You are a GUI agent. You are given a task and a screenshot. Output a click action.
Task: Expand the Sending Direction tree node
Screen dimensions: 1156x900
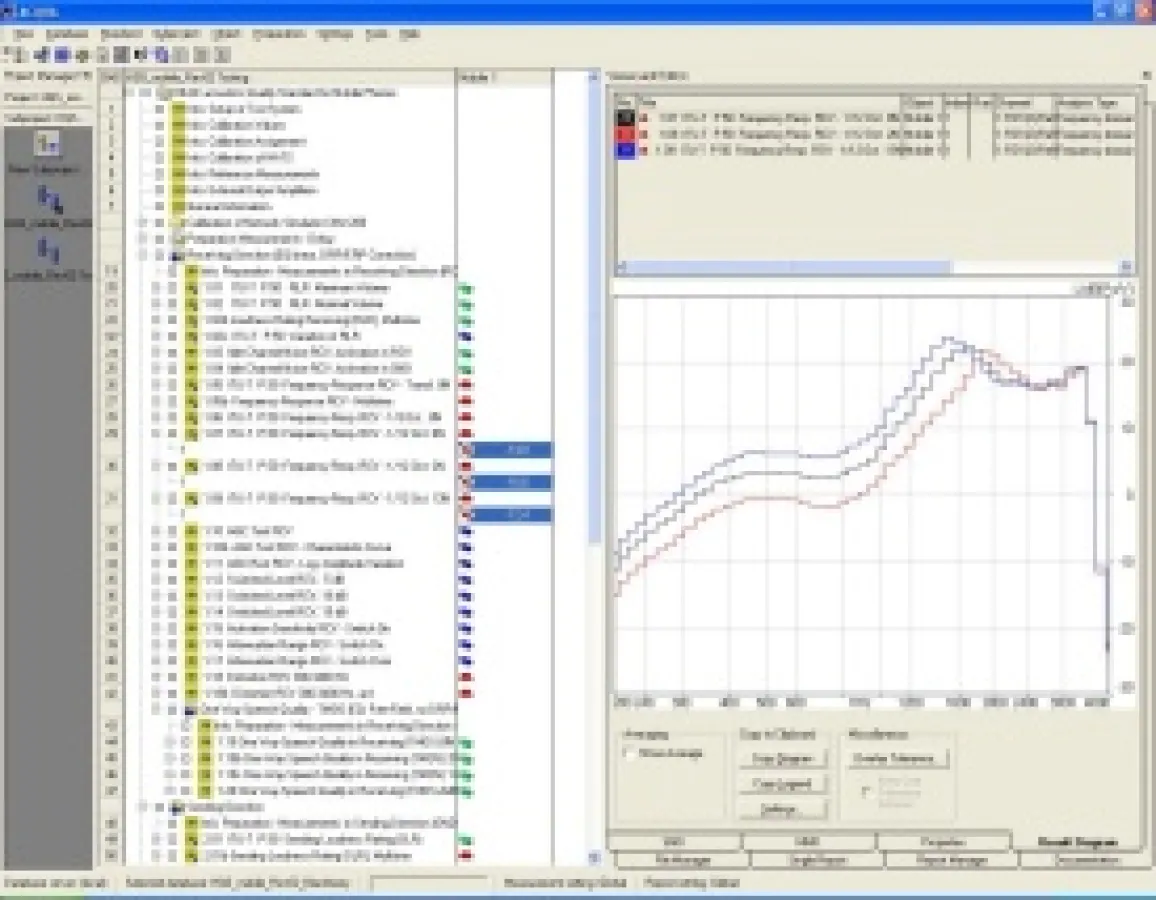143,807
